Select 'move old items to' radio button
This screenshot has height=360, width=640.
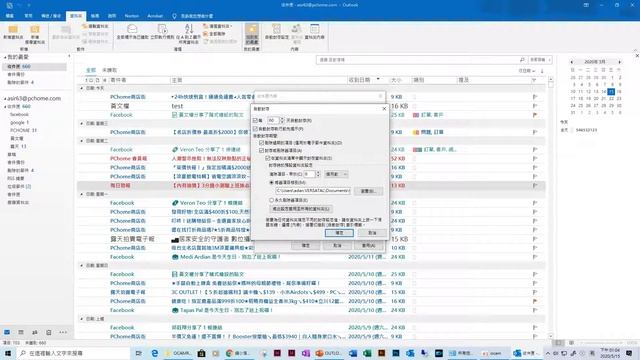[271, 182]
